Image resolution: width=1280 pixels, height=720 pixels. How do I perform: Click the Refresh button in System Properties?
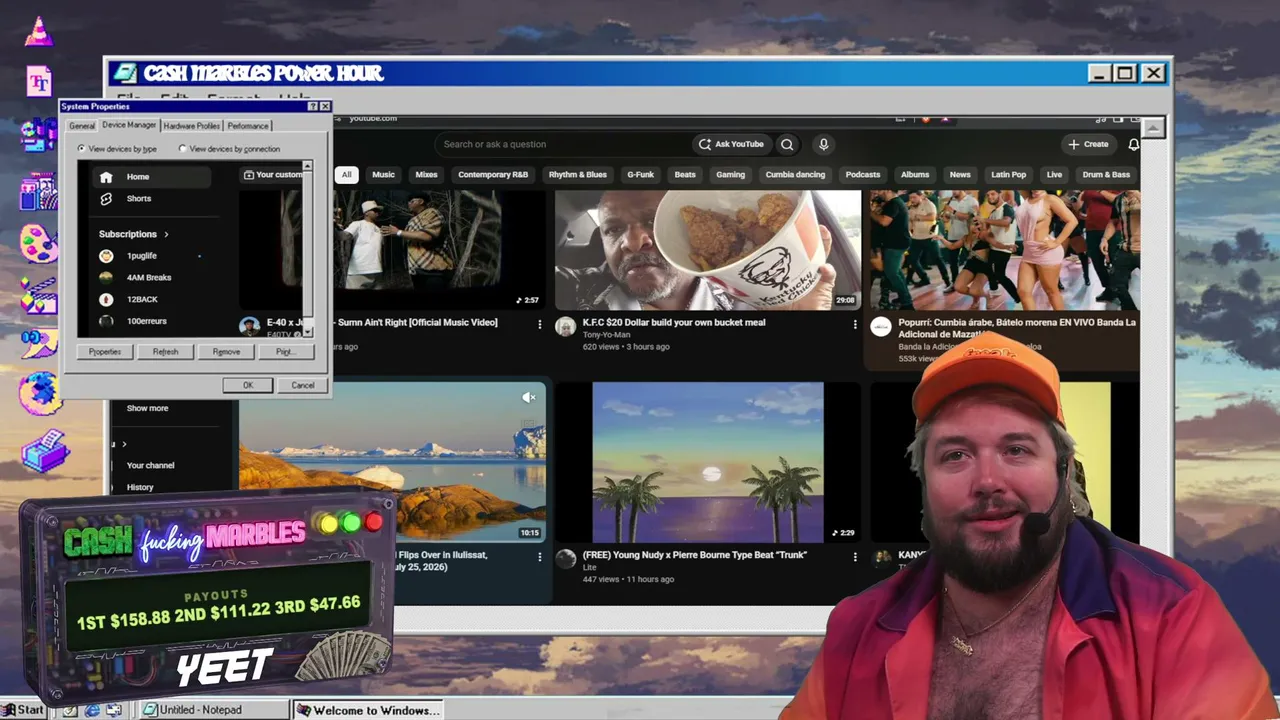pyautogui.click(x=166, y=352)
